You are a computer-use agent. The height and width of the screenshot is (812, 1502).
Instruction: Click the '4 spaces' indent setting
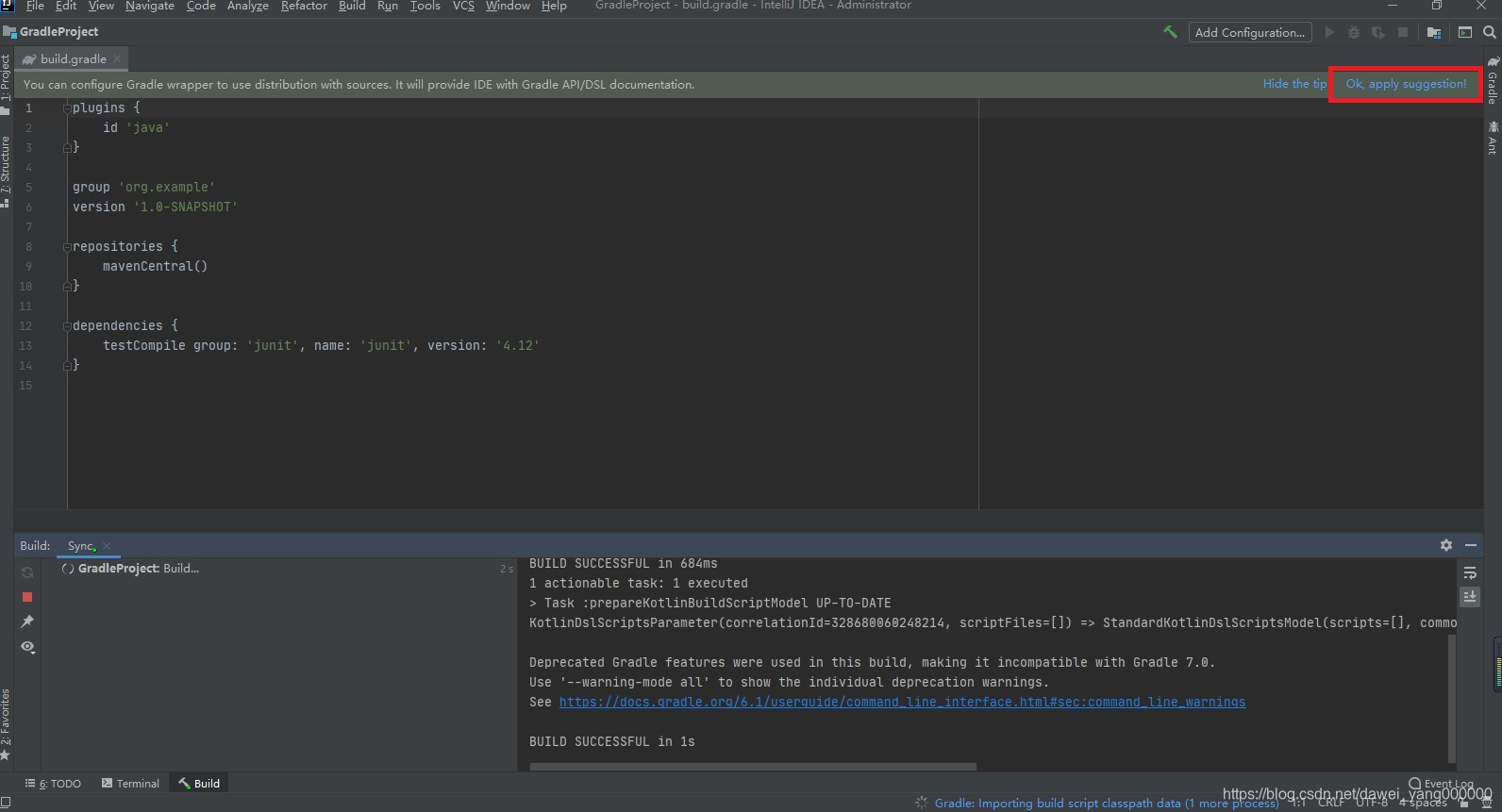1423,803
